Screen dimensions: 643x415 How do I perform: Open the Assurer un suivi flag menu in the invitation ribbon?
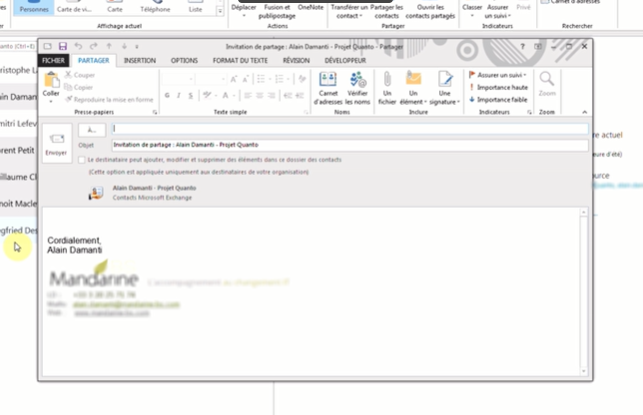click(497, 75)
